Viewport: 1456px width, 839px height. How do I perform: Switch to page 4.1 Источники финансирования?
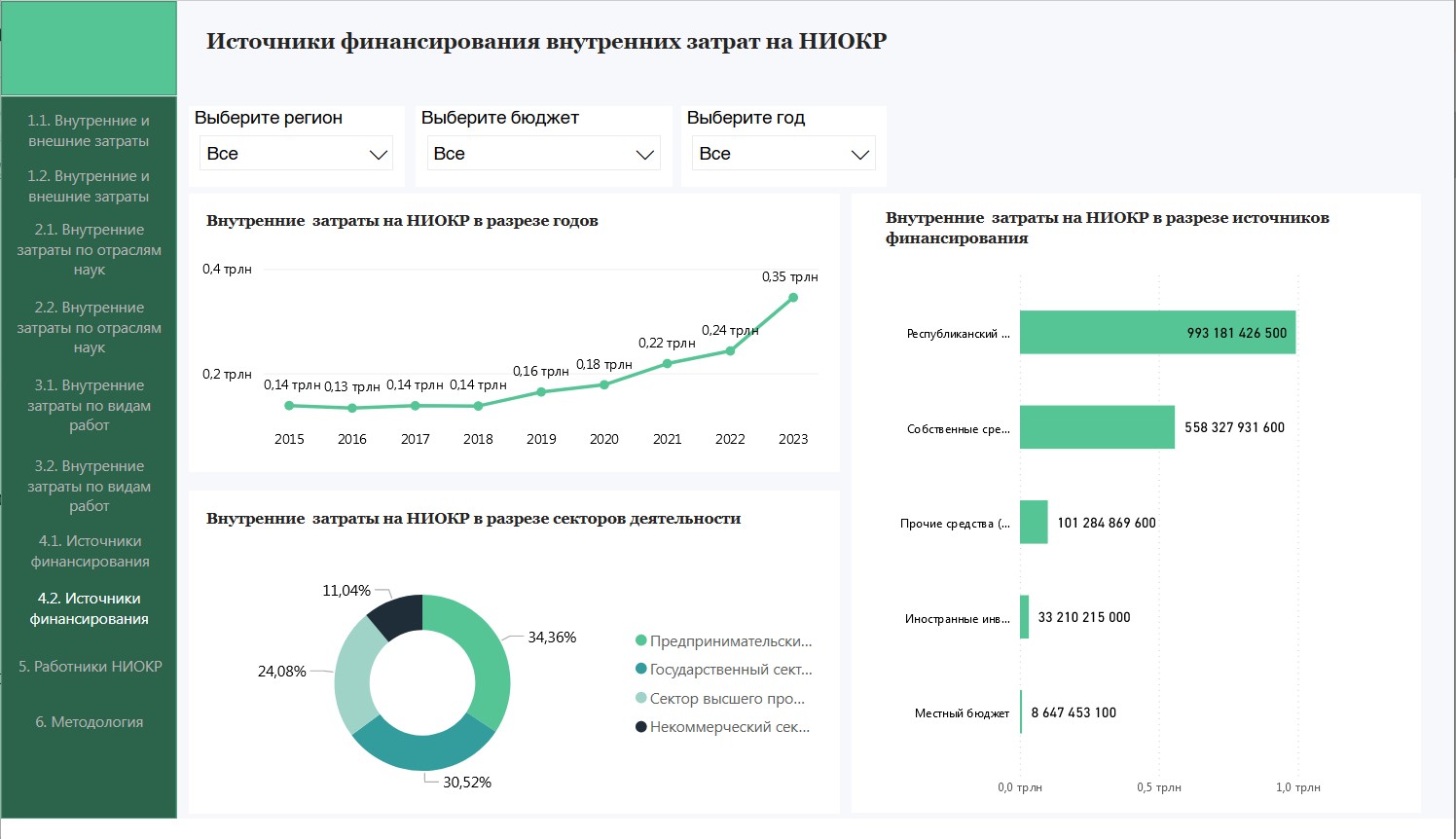click(90, 551)
